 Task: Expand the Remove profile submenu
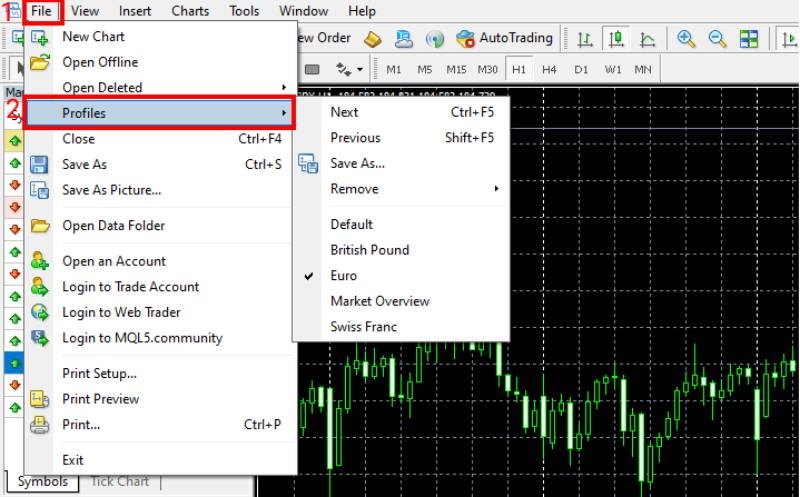point(401,189)
